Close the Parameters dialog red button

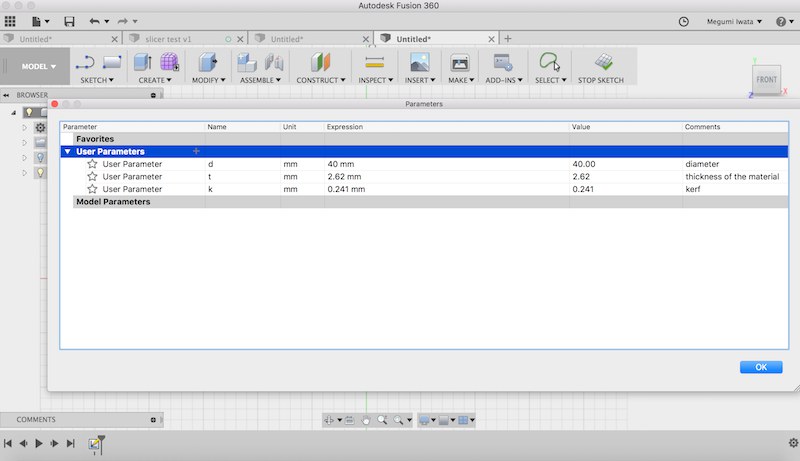[x=55, y=104]
